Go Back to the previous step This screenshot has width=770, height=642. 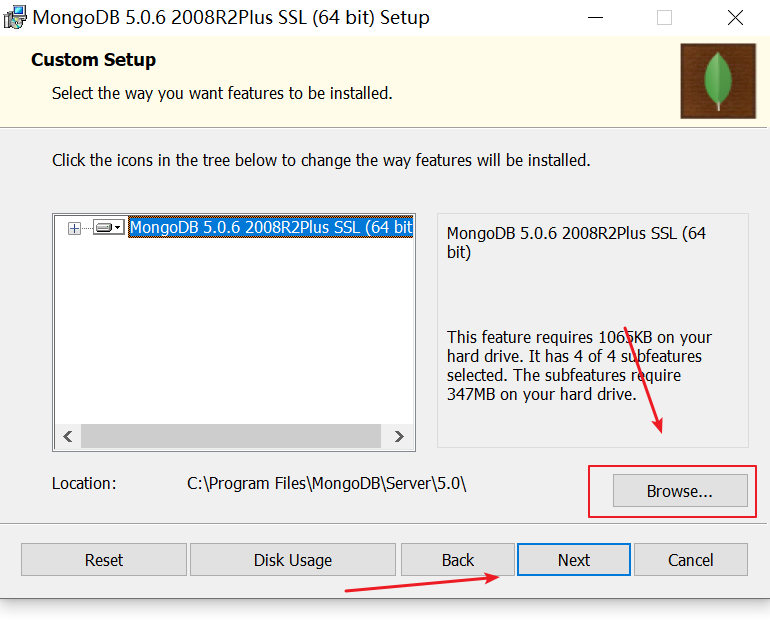coord(458,559)
